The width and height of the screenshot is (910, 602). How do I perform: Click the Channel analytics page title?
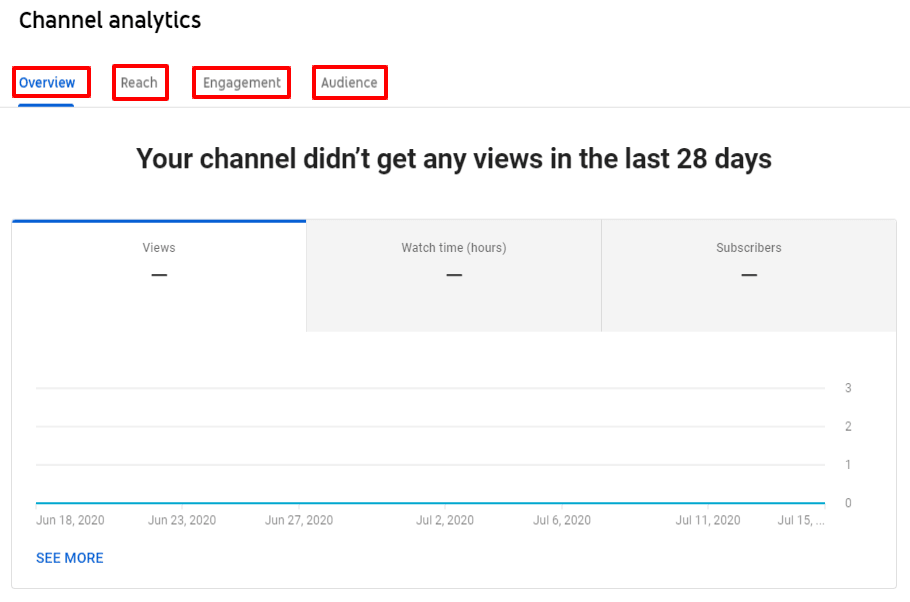click(x=110, y=20)
